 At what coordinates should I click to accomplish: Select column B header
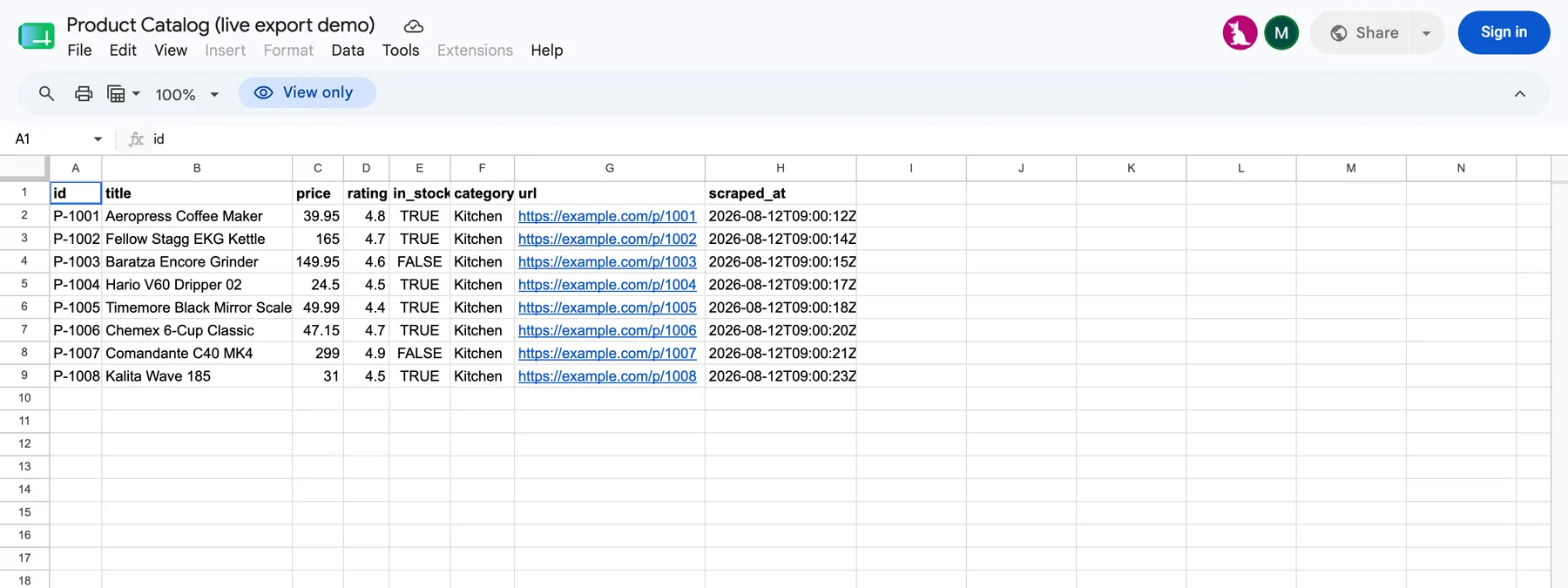click(197, 168)
